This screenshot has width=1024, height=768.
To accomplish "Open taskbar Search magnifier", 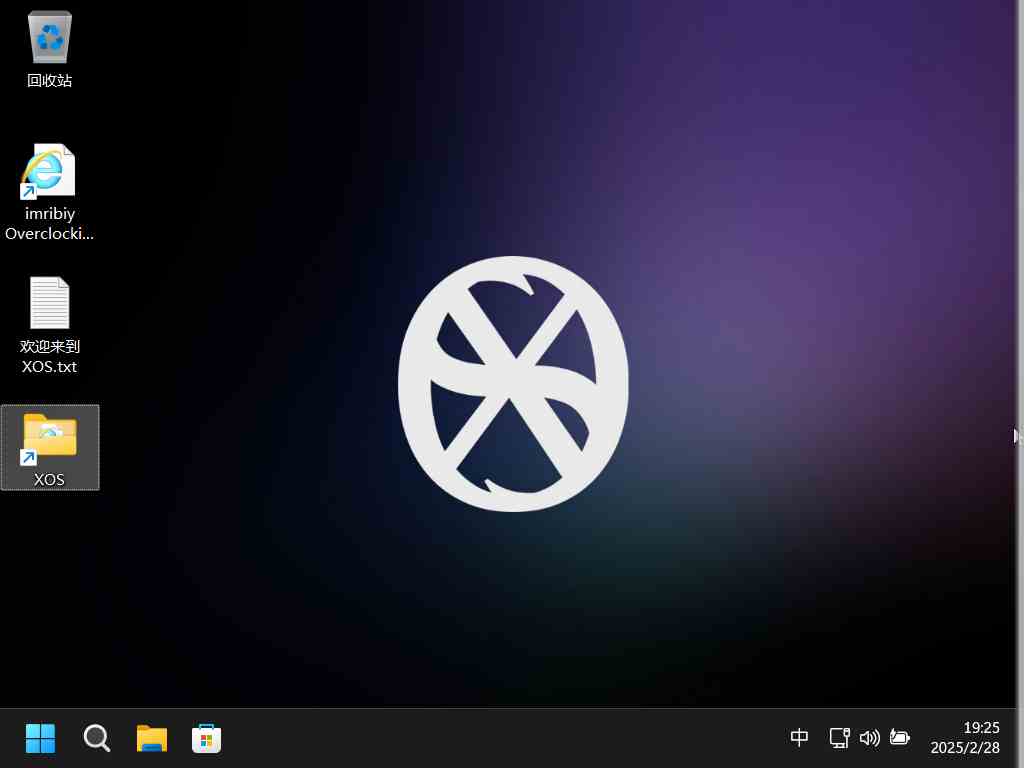I will 97,739.
